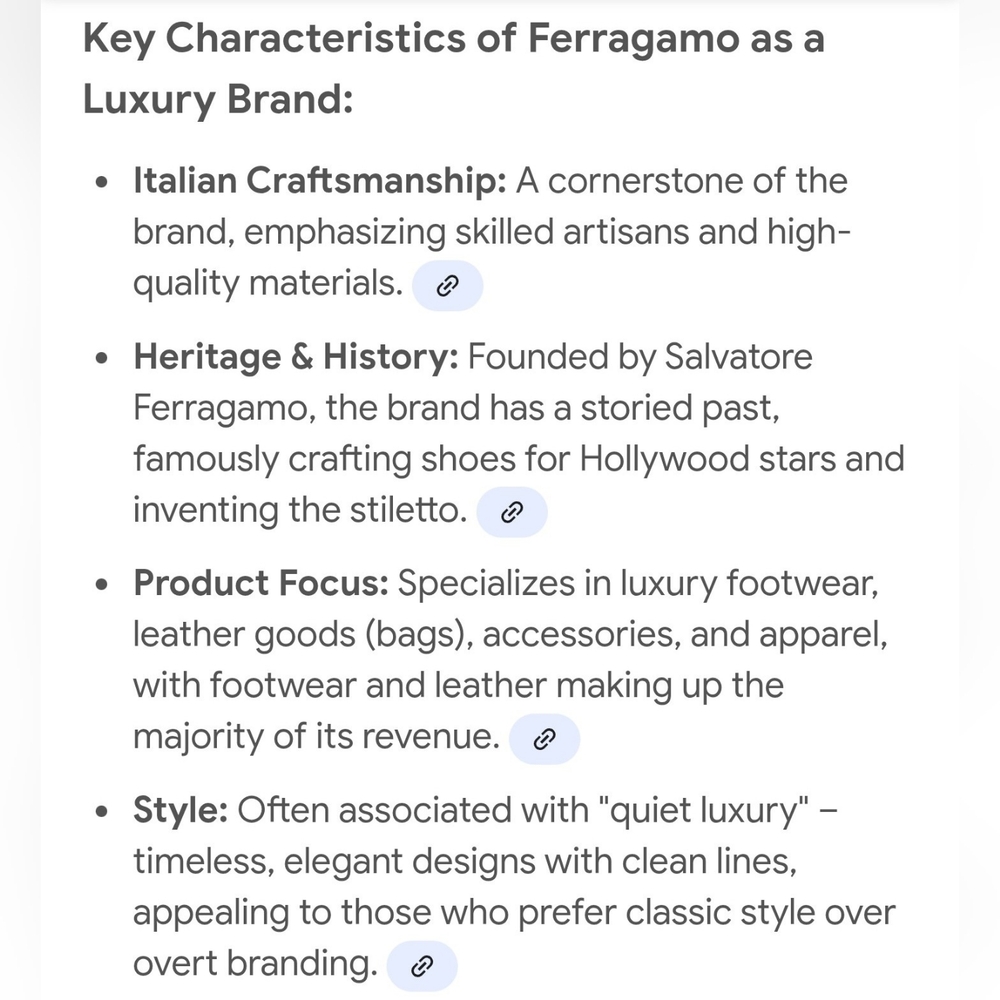Click the bold "Product Focus:" label
Viewport: 1000px width, 1000px height.
click(261, 583)
